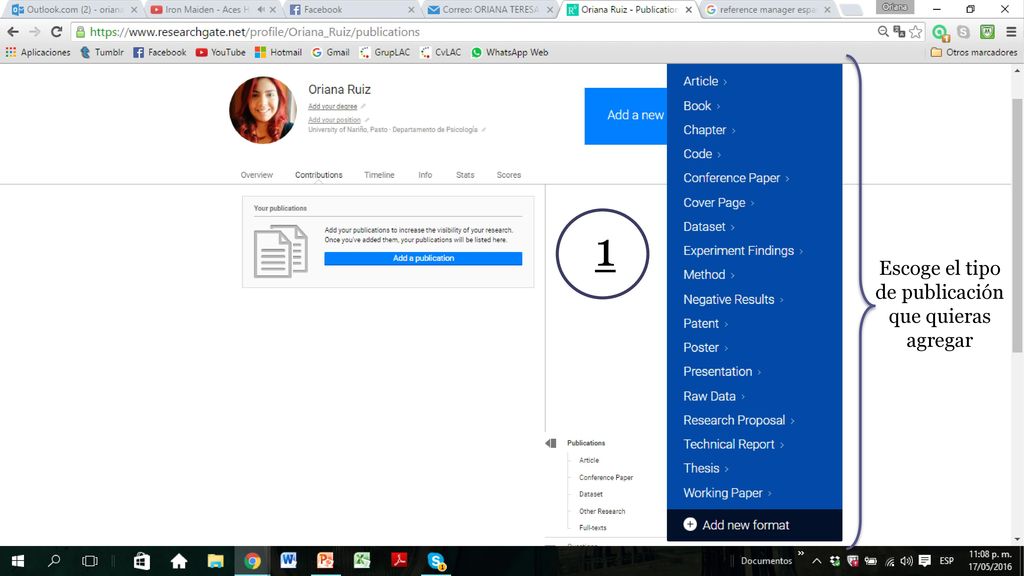Screen dimensions: 1024x576
Task: Open the volume control in system tray
Action: [x=906, y=561]
